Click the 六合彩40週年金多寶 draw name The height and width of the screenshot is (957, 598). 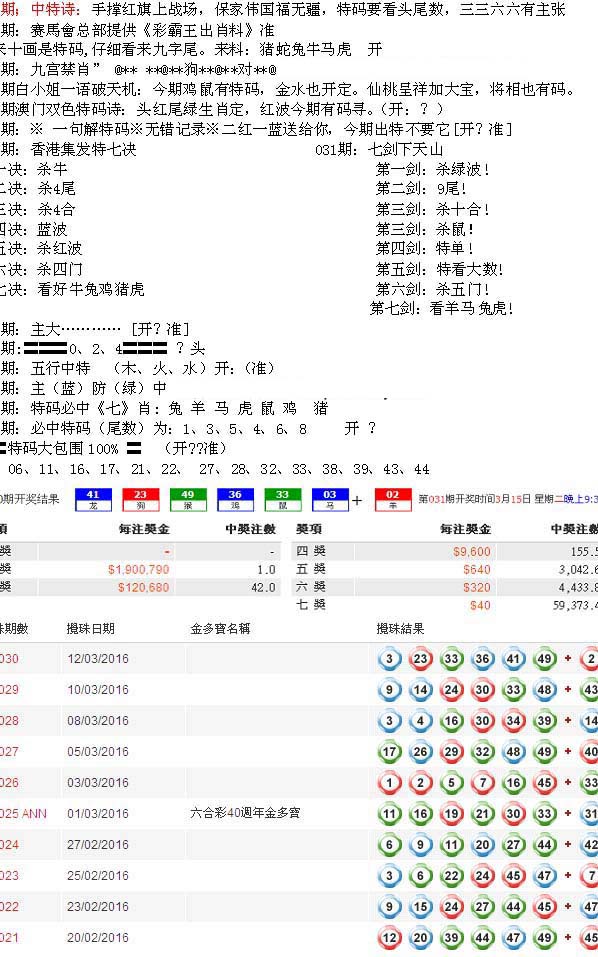pos(245,813)
